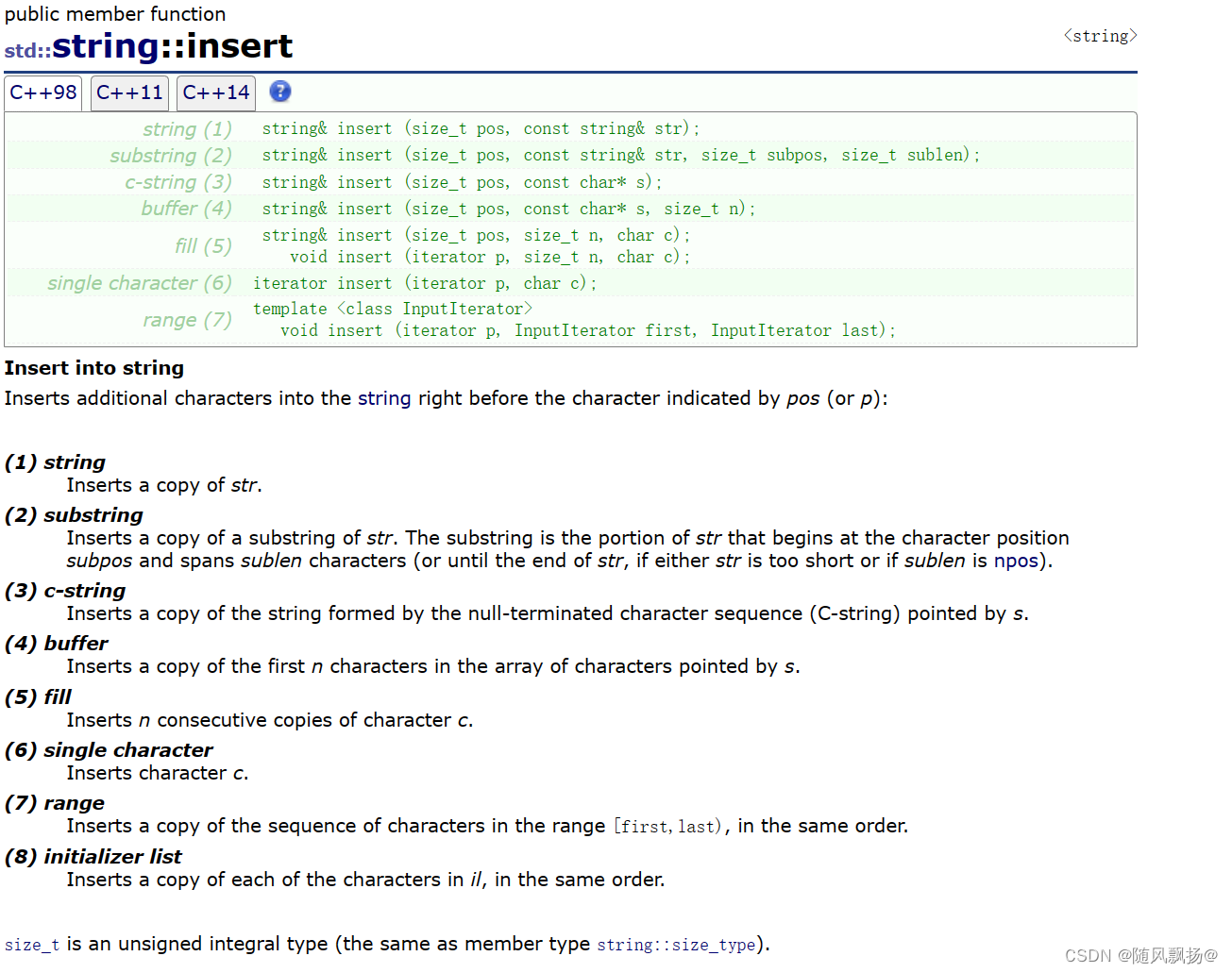Open the help question mark icon

(280, 92)
